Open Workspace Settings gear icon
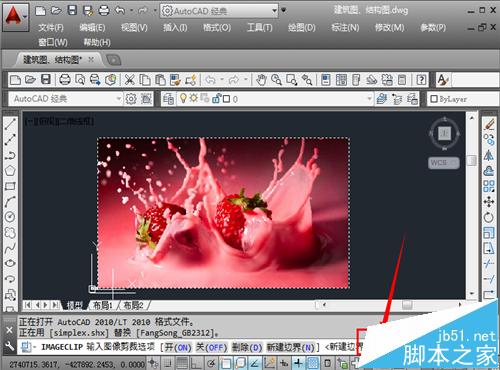This screenshot has height=370, width=500. pyautogui.click(x=131, y=99)
